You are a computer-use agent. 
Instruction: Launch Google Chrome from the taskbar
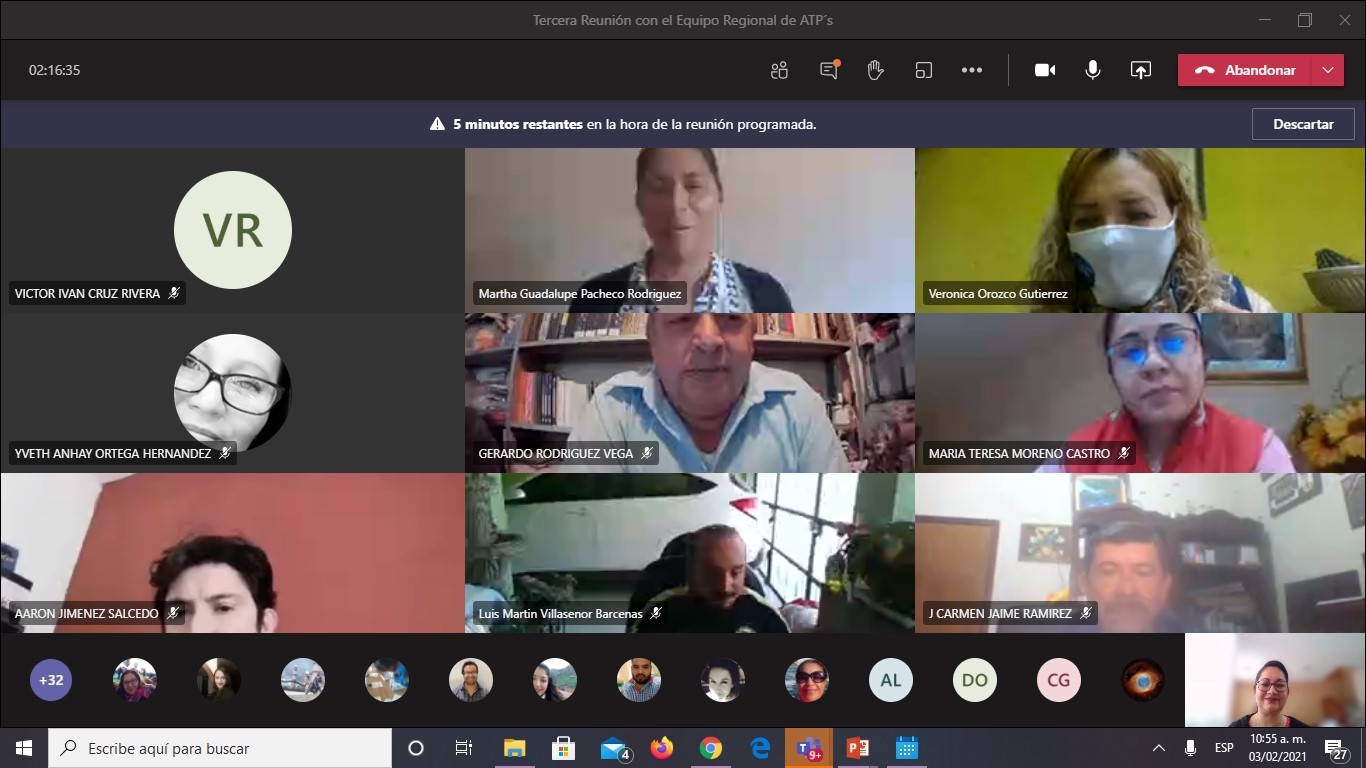(x=710, y=748)
